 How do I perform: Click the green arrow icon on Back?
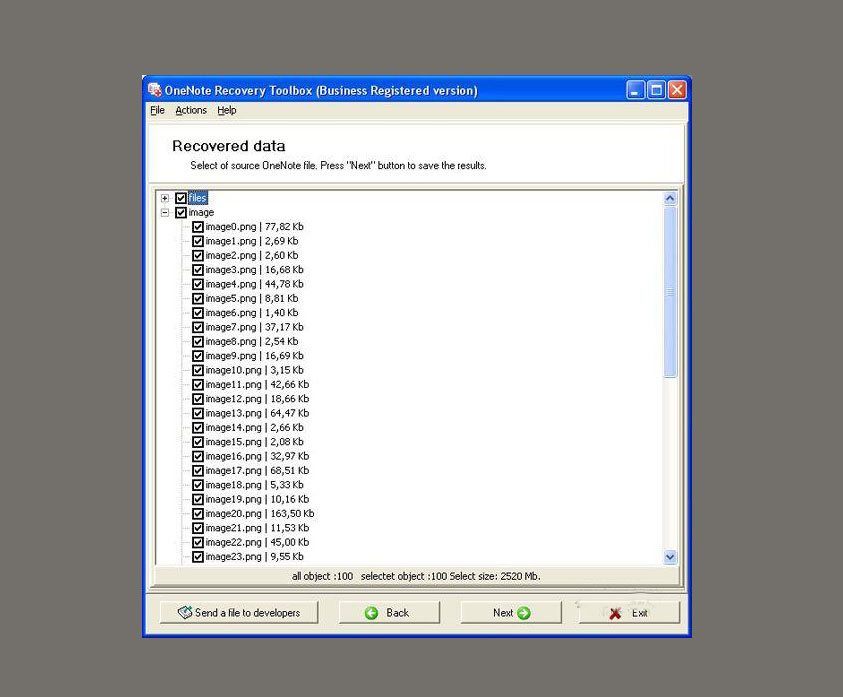372,613
